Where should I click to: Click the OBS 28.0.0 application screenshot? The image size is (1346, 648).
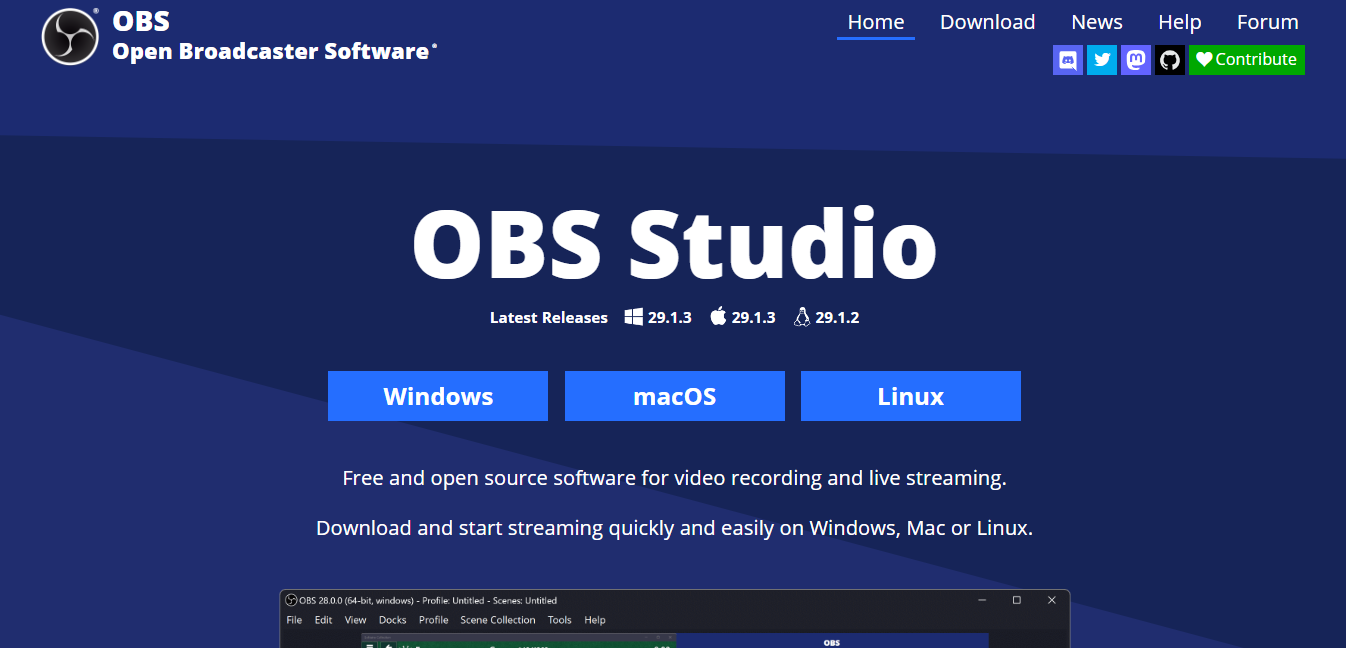[674, 620]
